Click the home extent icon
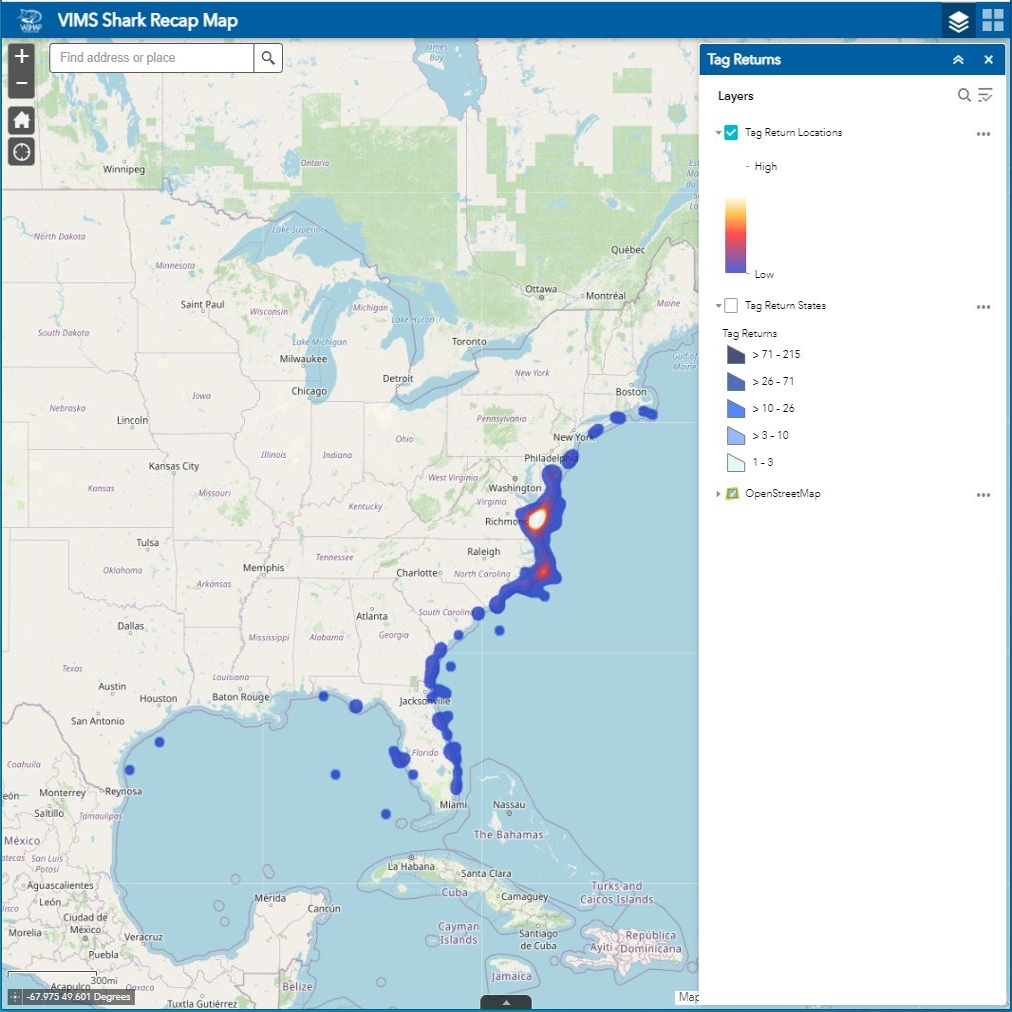1012x1012 pixels. [21, 120]
